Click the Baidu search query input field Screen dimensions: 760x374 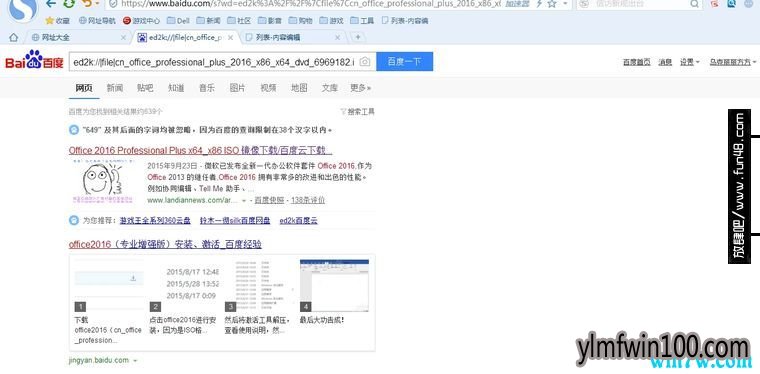(214, 62)
